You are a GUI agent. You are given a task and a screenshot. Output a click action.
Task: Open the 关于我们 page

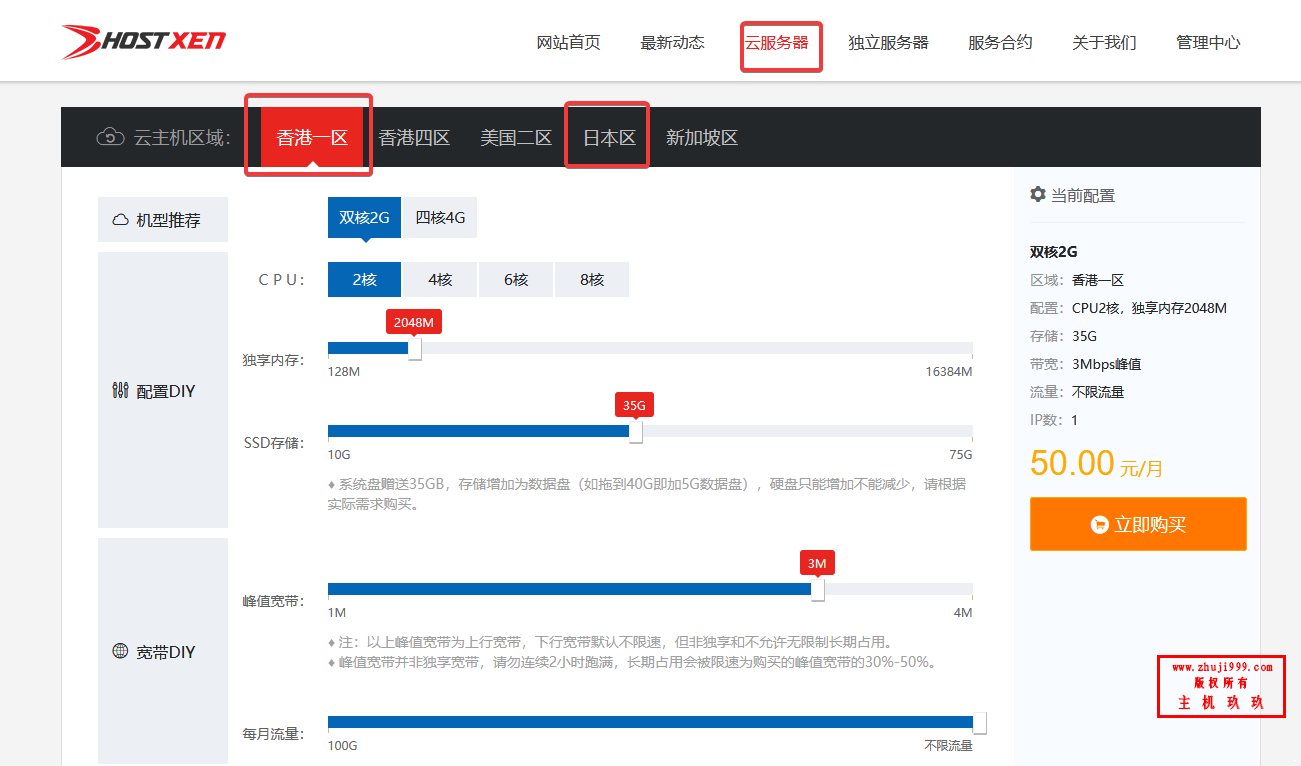[x=1105, y=43]
